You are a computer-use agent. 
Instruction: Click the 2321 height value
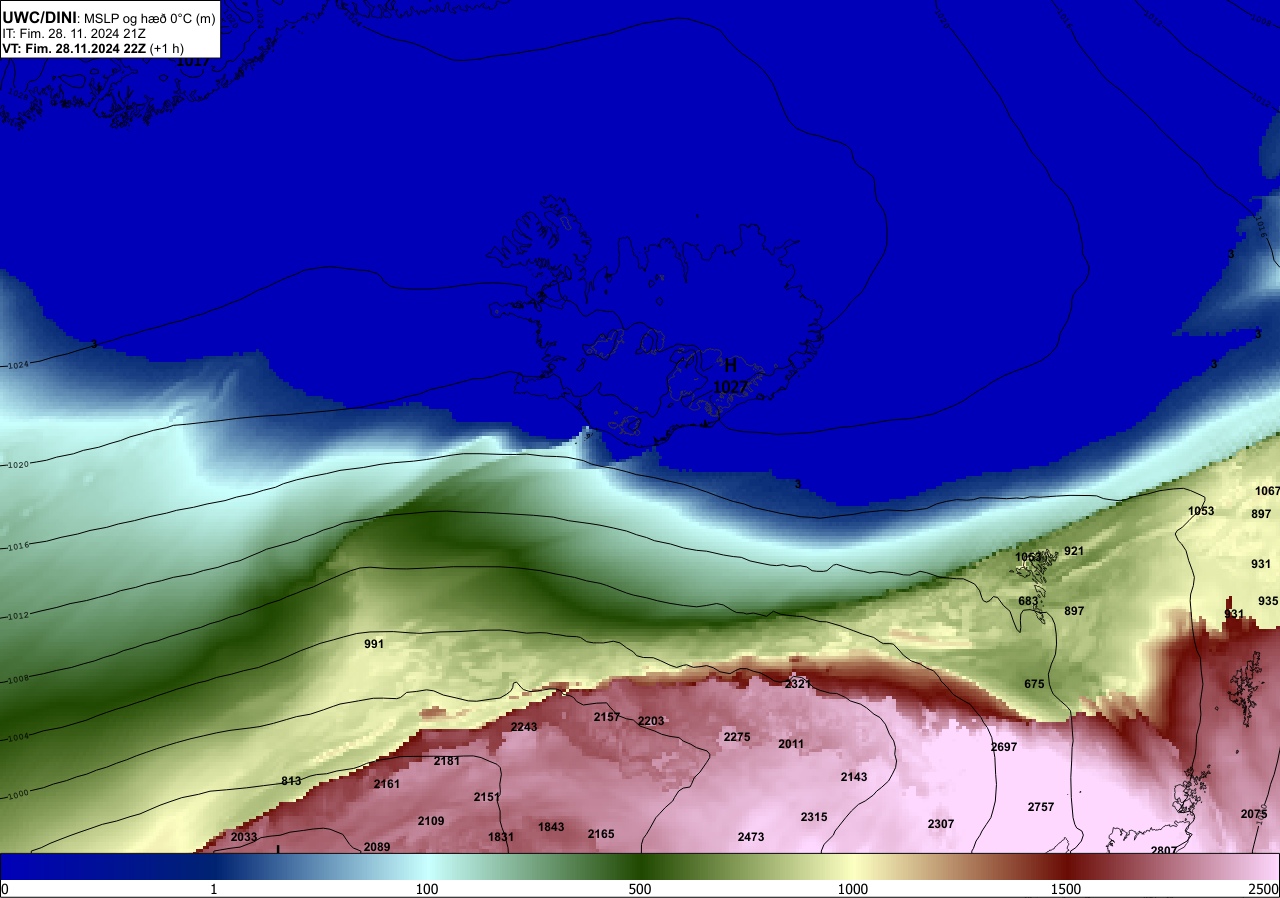pos(797,684)
